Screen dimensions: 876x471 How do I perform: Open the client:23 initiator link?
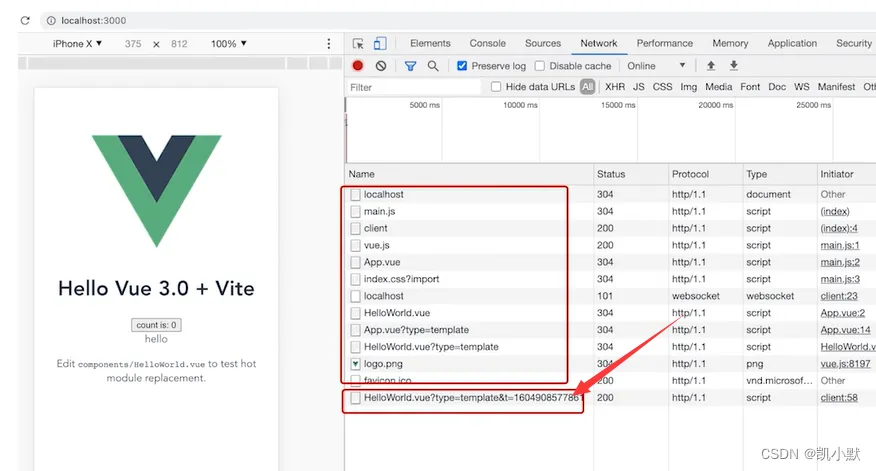839,296
